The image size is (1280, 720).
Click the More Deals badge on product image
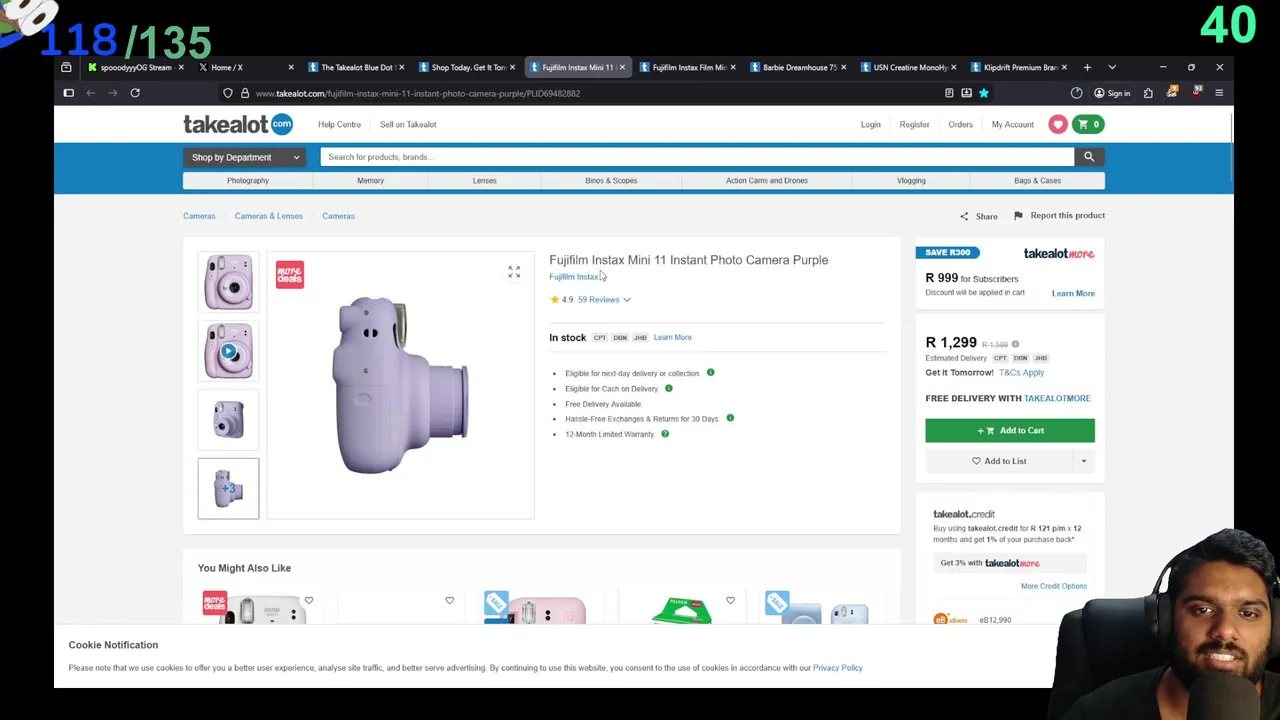click(290, 274)
